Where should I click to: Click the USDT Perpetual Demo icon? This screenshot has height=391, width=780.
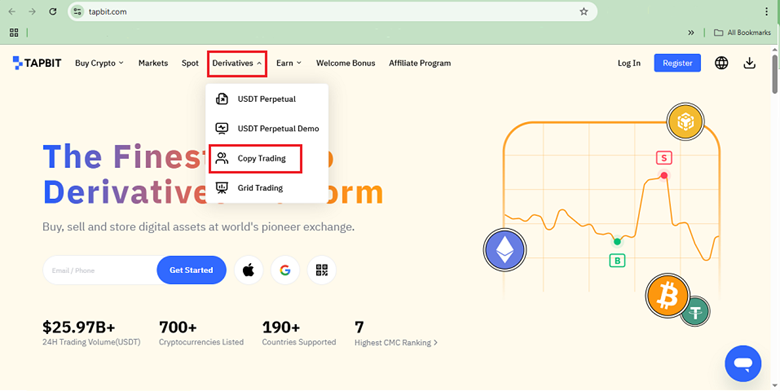[x=222, y=128]
